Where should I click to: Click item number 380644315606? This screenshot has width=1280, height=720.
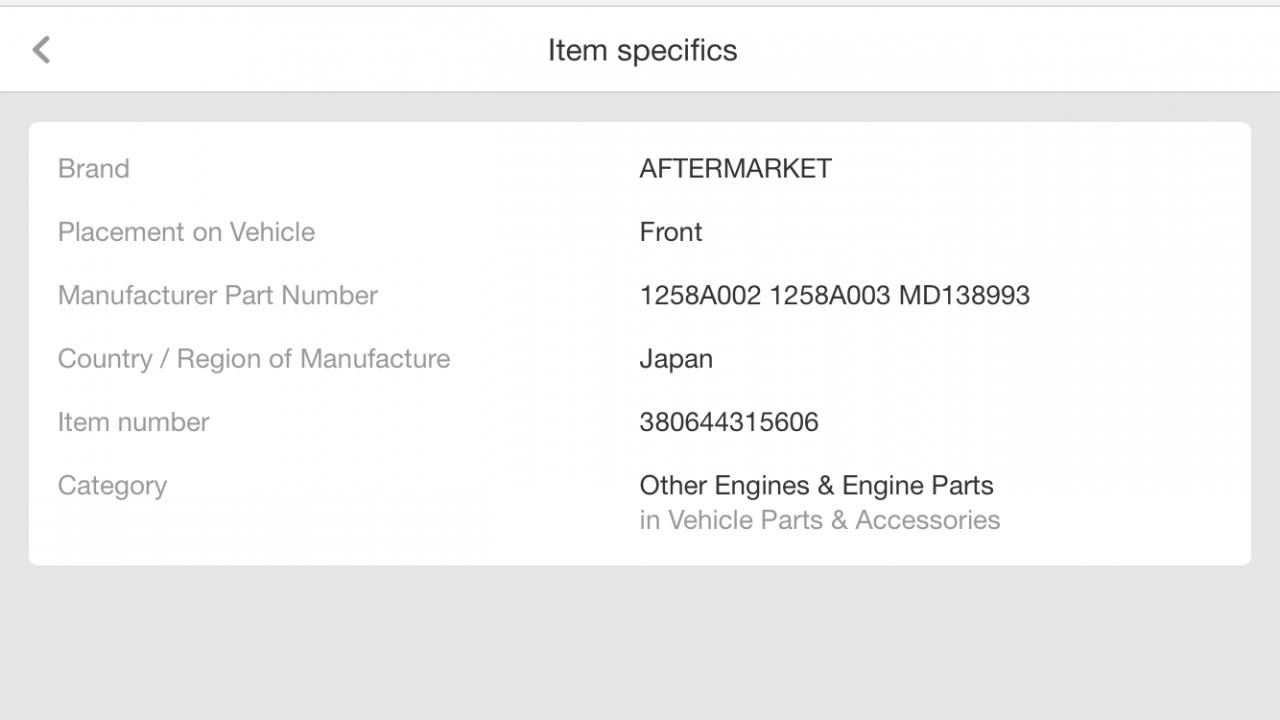coord(728,422)
